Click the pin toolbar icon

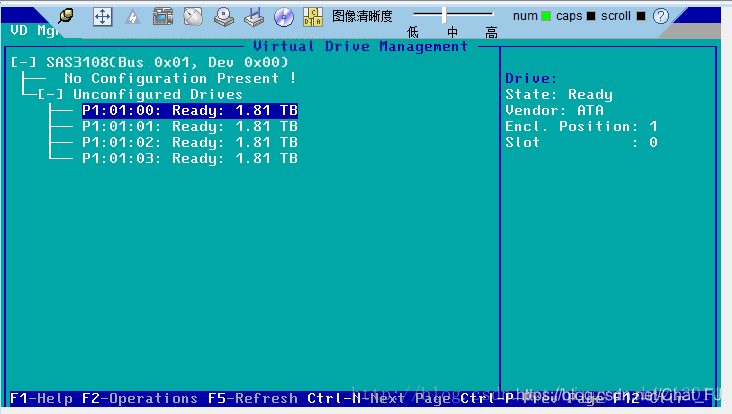click(66, 16)
